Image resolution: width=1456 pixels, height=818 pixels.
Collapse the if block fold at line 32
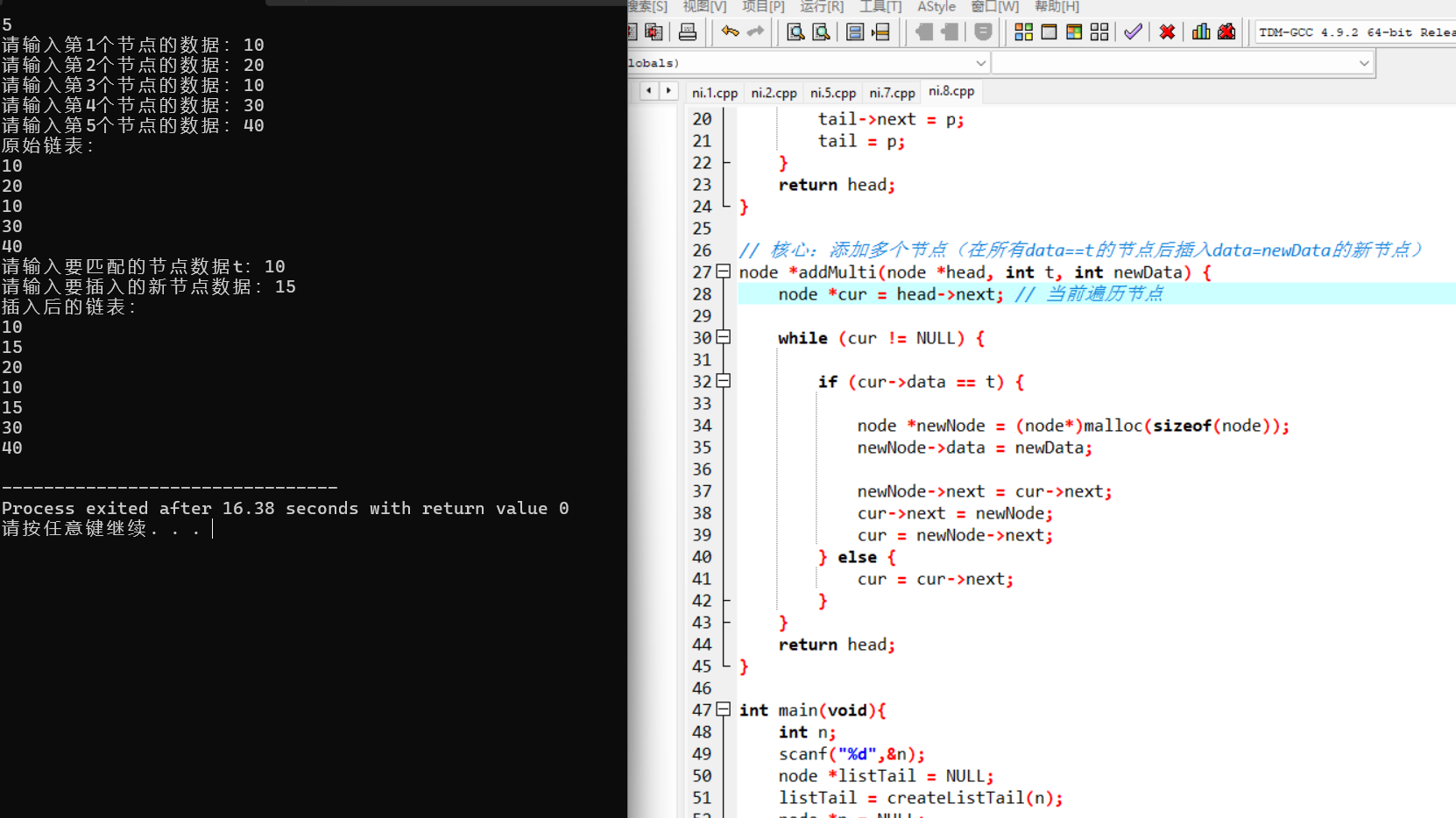724,381
